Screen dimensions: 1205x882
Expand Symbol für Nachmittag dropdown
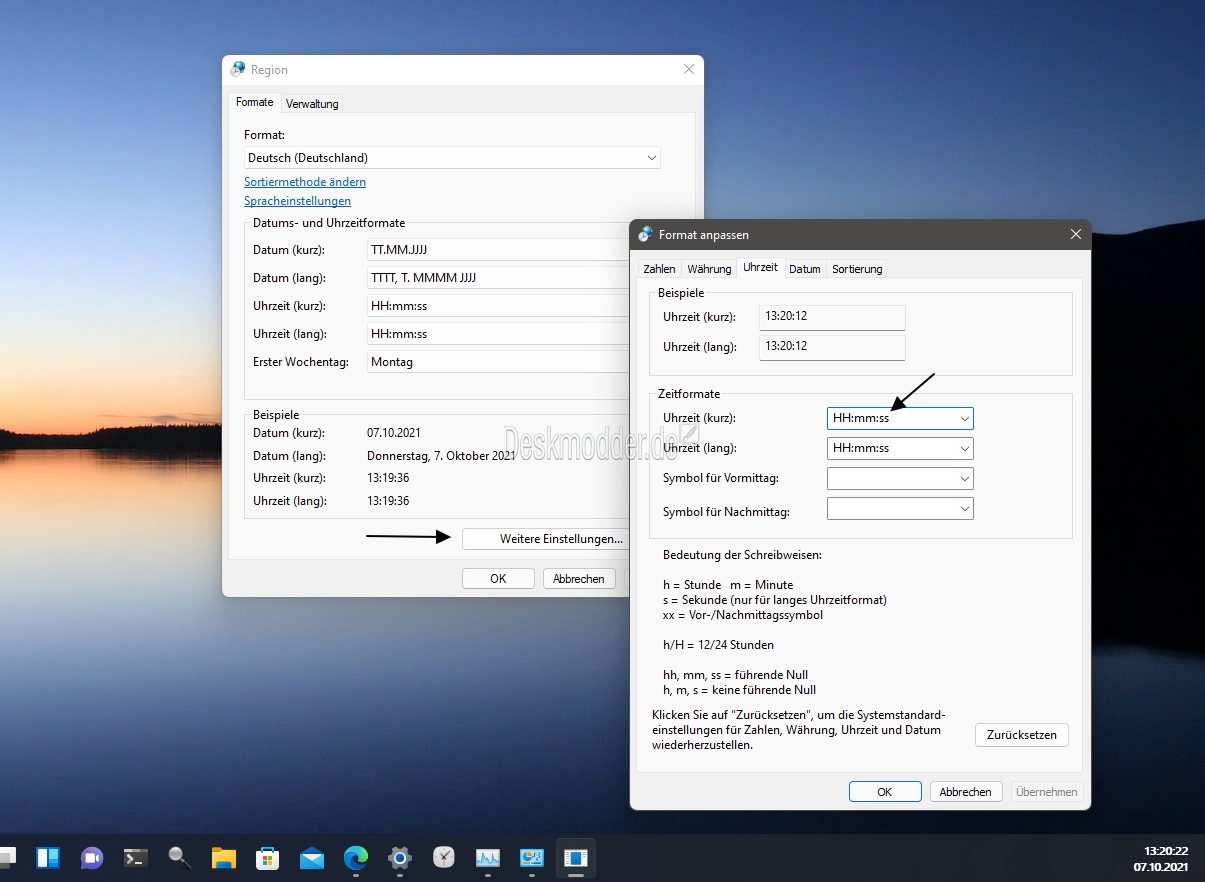tap(900, 509)
